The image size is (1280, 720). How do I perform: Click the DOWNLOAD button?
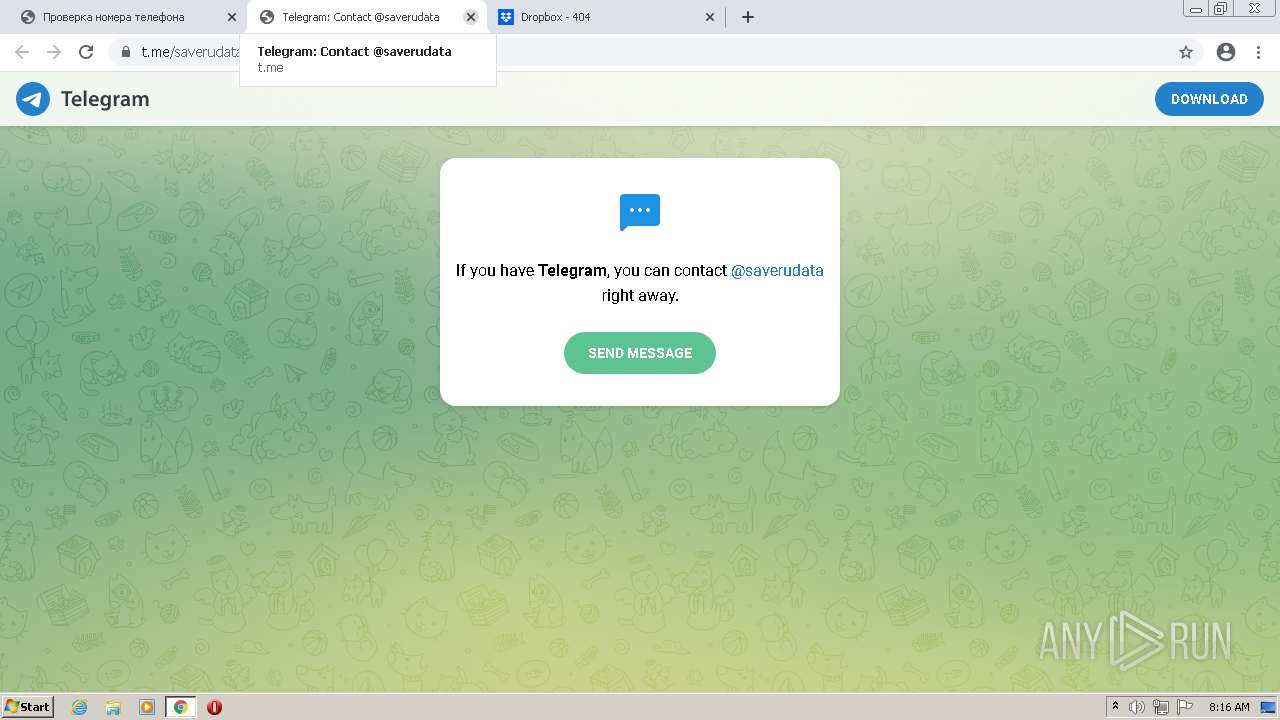coord(1209,99)
